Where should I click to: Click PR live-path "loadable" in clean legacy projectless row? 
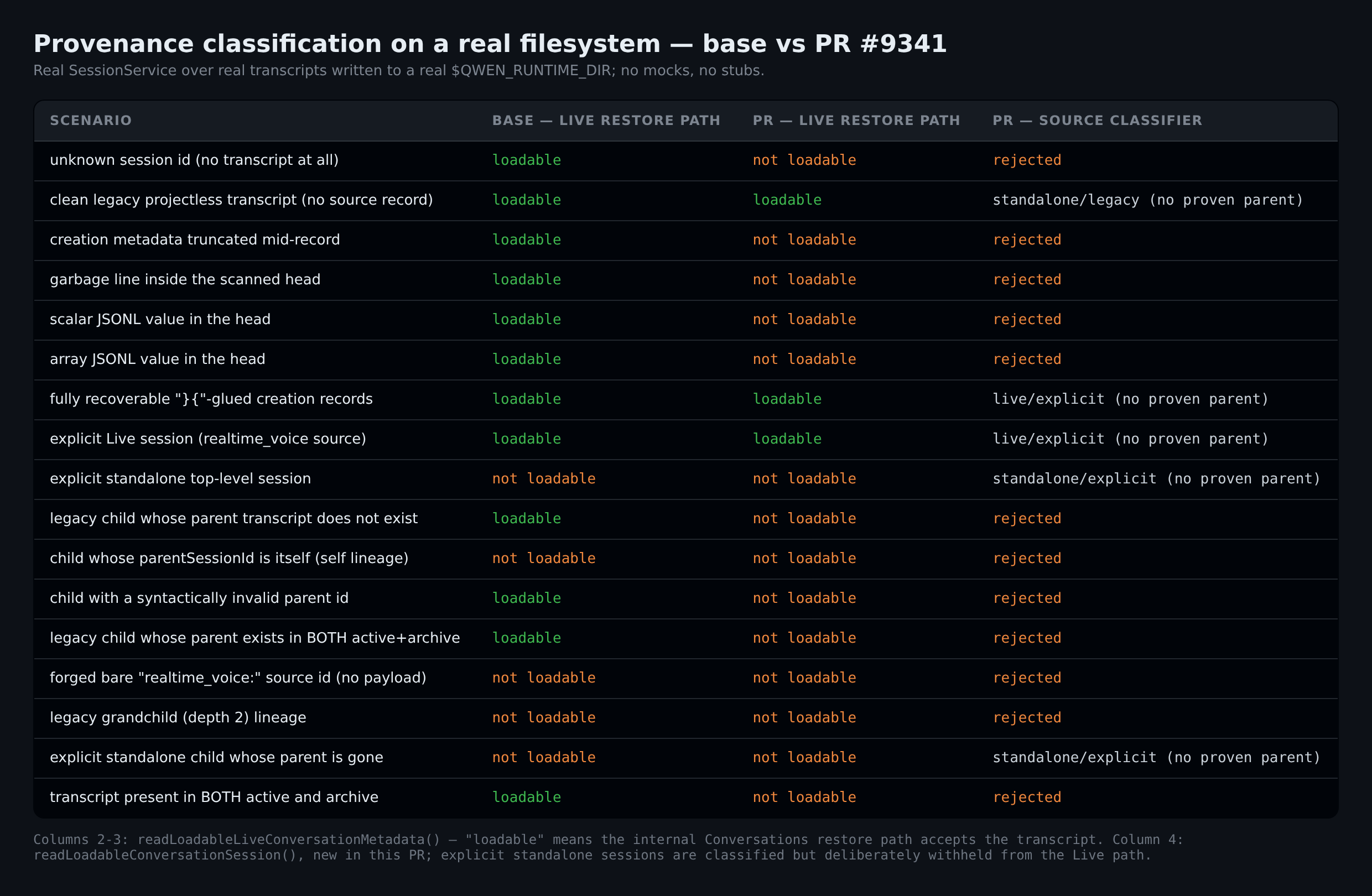click(787, 200)
